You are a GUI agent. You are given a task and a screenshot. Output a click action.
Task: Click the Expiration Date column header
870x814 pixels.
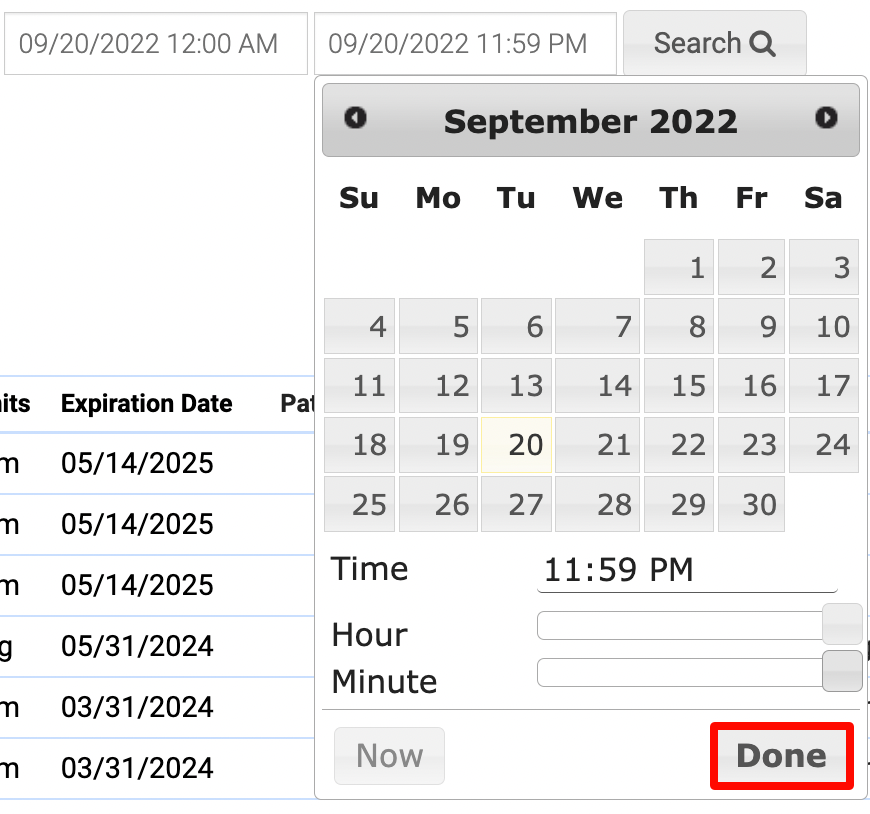[x=146, y=403]
